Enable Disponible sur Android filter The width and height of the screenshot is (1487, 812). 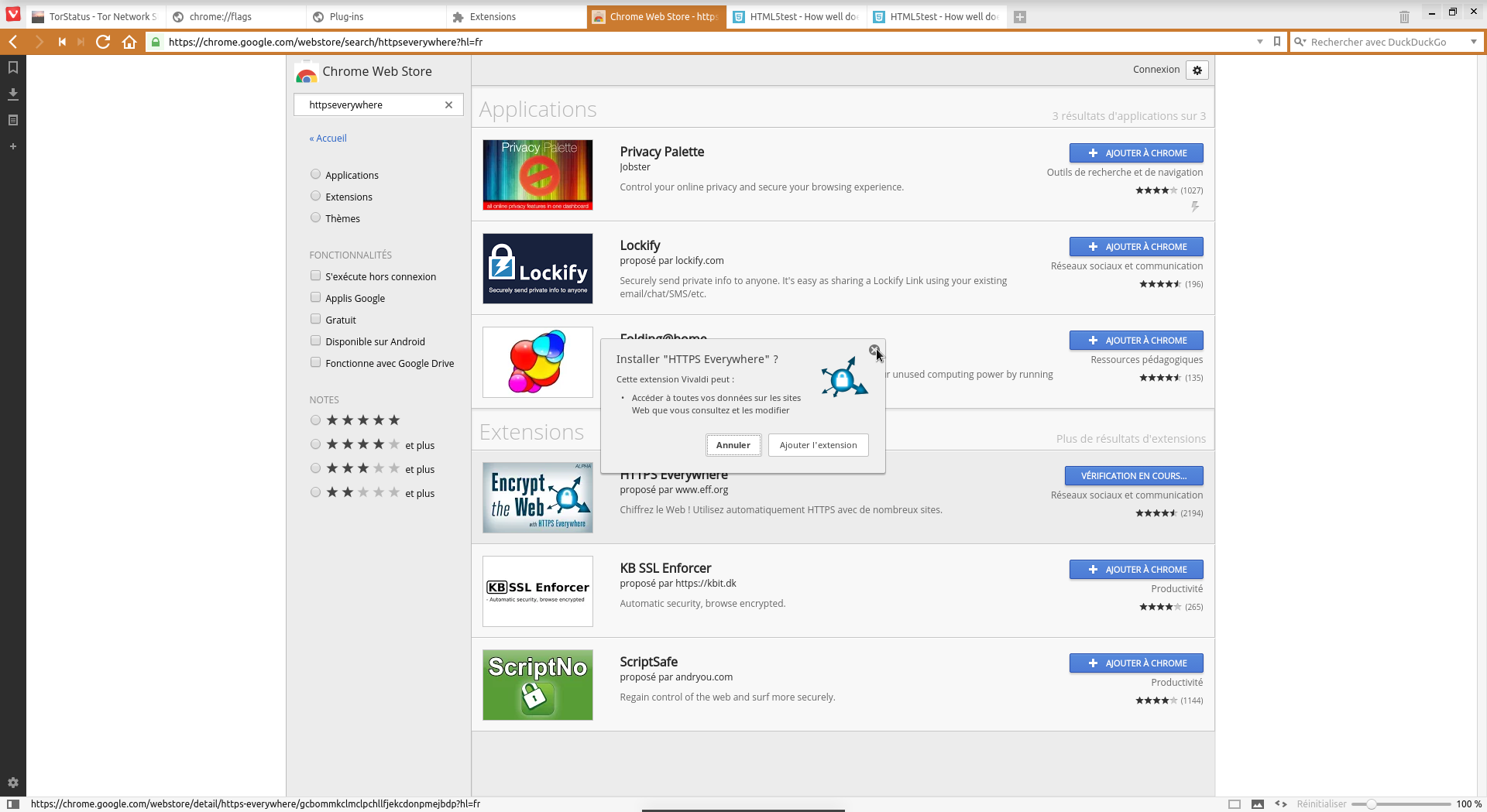[315, 341]
